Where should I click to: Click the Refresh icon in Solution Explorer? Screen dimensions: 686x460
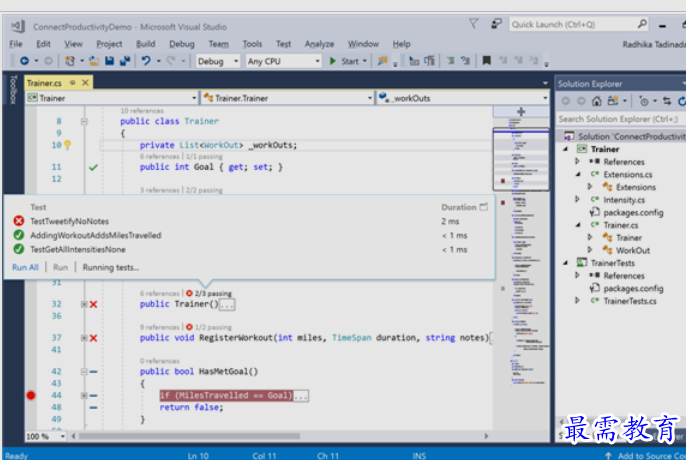click(682, 101)
